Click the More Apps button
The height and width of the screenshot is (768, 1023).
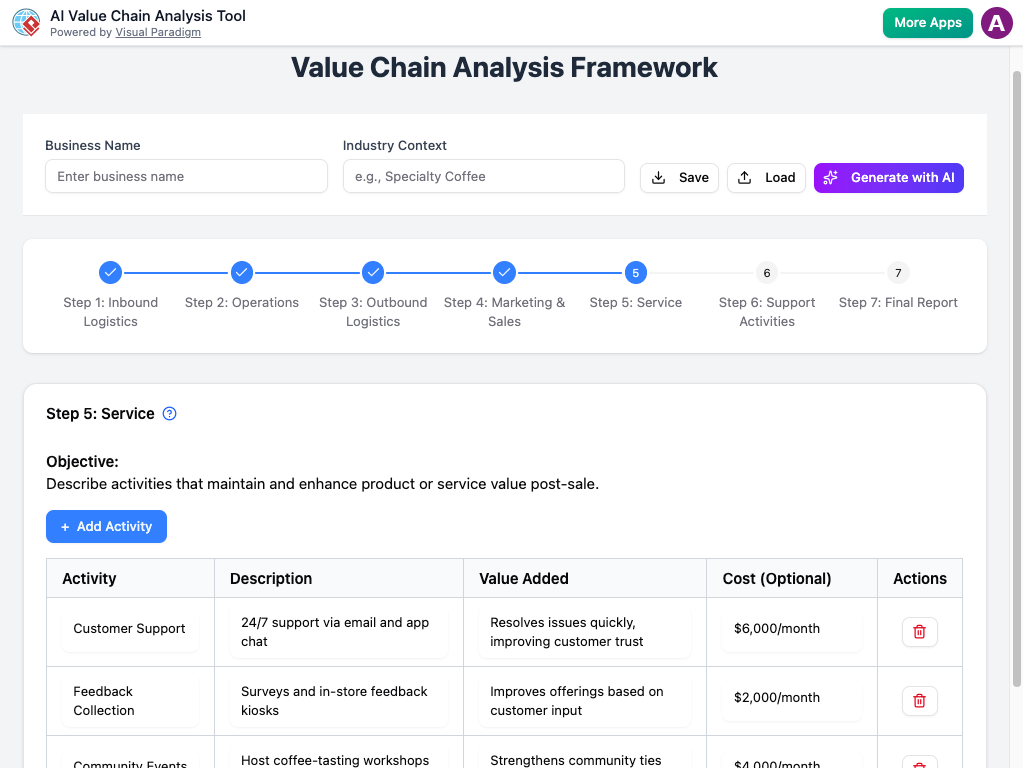(x=927, y=22)
